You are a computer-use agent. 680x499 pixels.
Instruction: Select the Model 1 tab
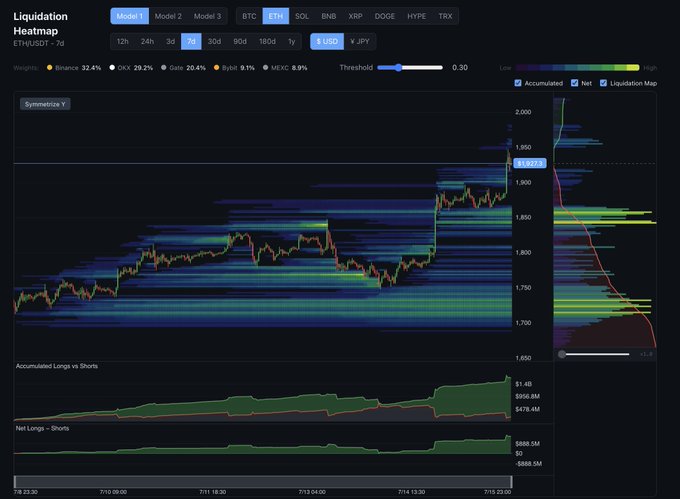129,16
